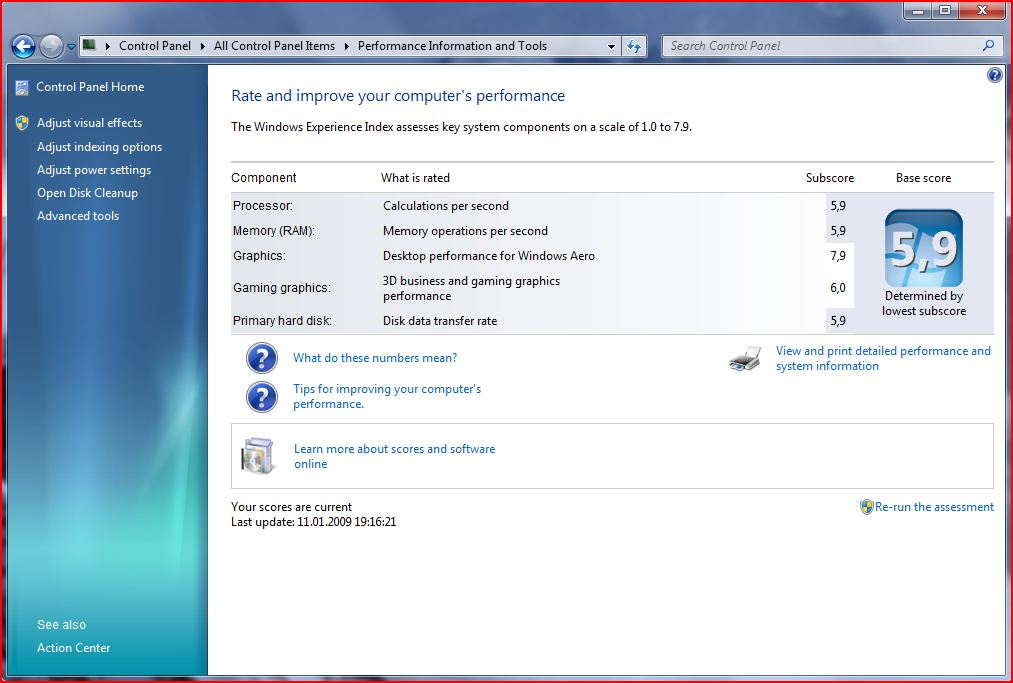The image size is (1013, 683).
Task: Open Adjust power settings
Action: (x=94, y=170)
